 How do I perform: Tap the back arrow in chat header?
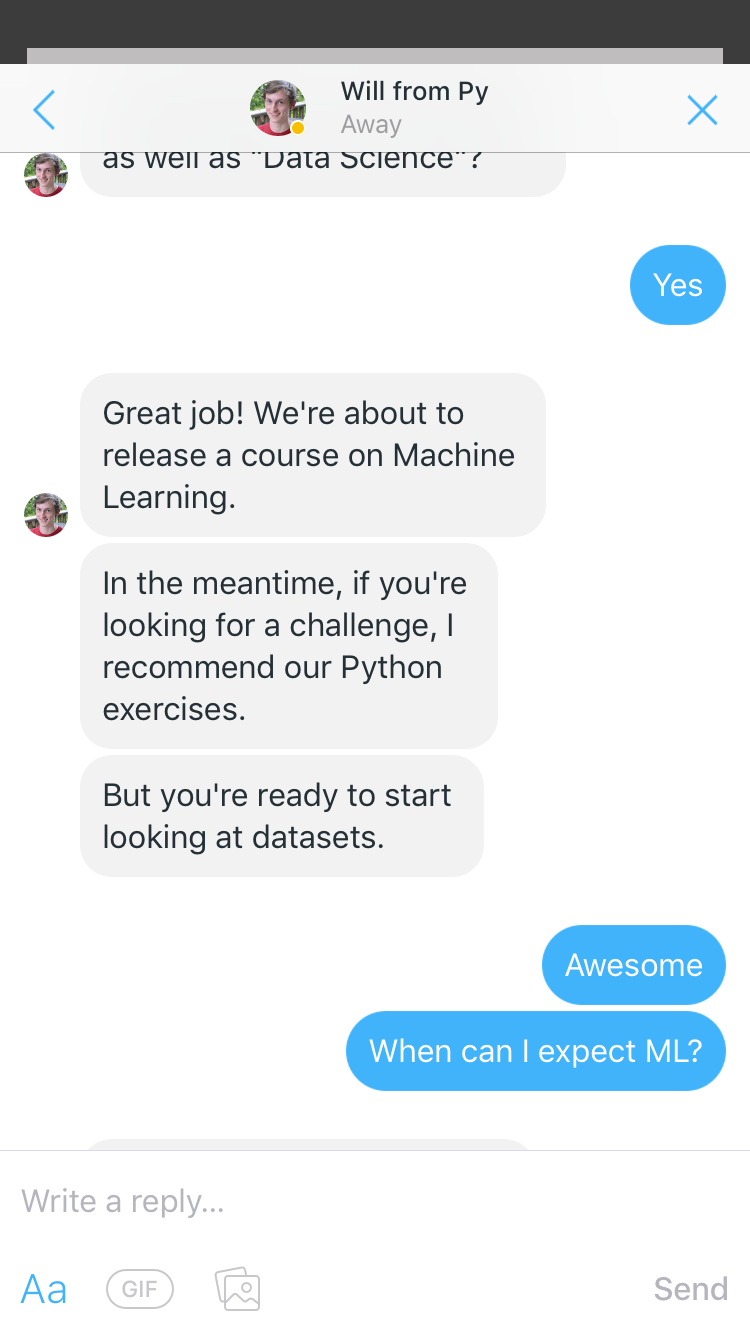pyautogui.click(x=44, y=110)
